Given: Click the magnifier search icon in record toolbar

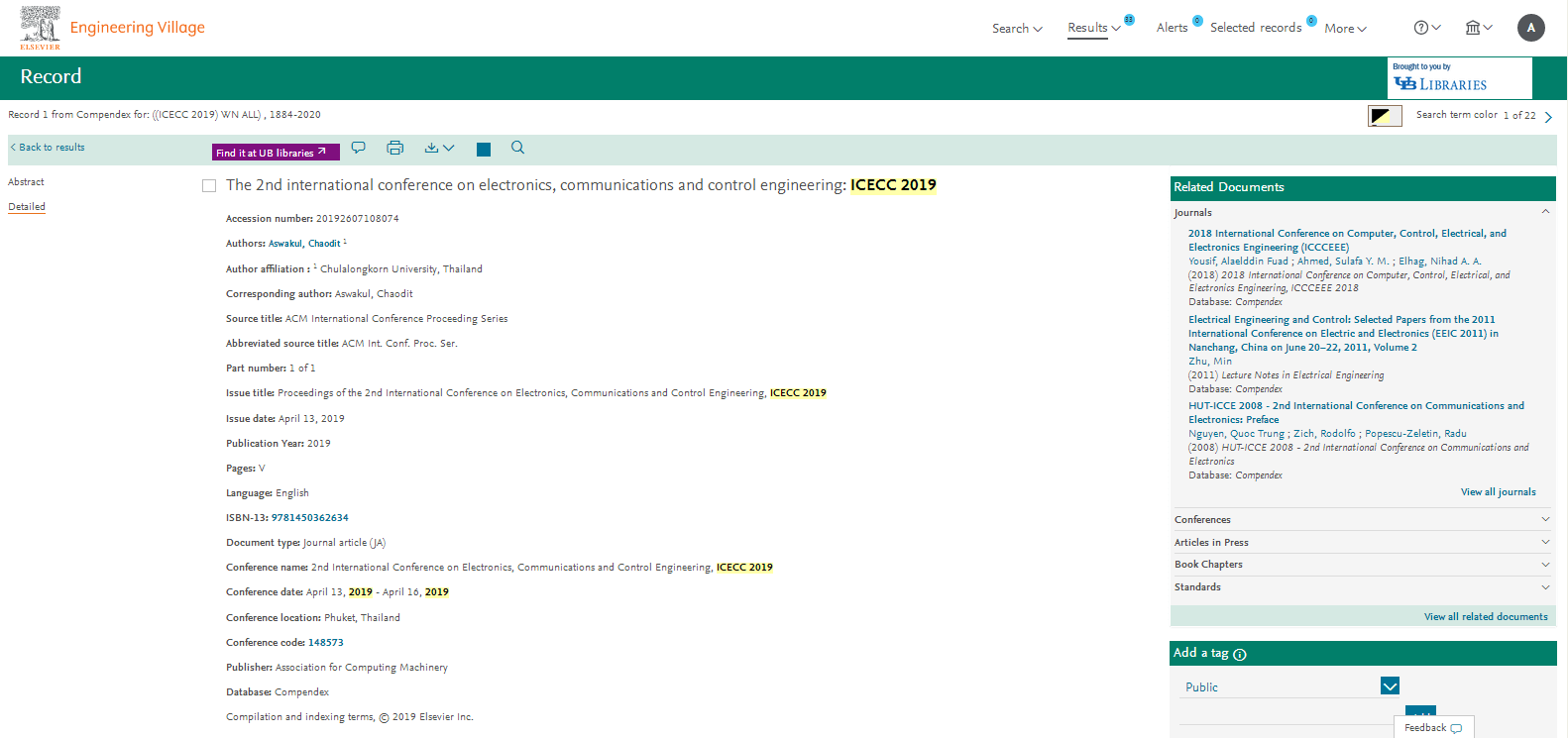Looking at the screenshot, I should point(517,148).
